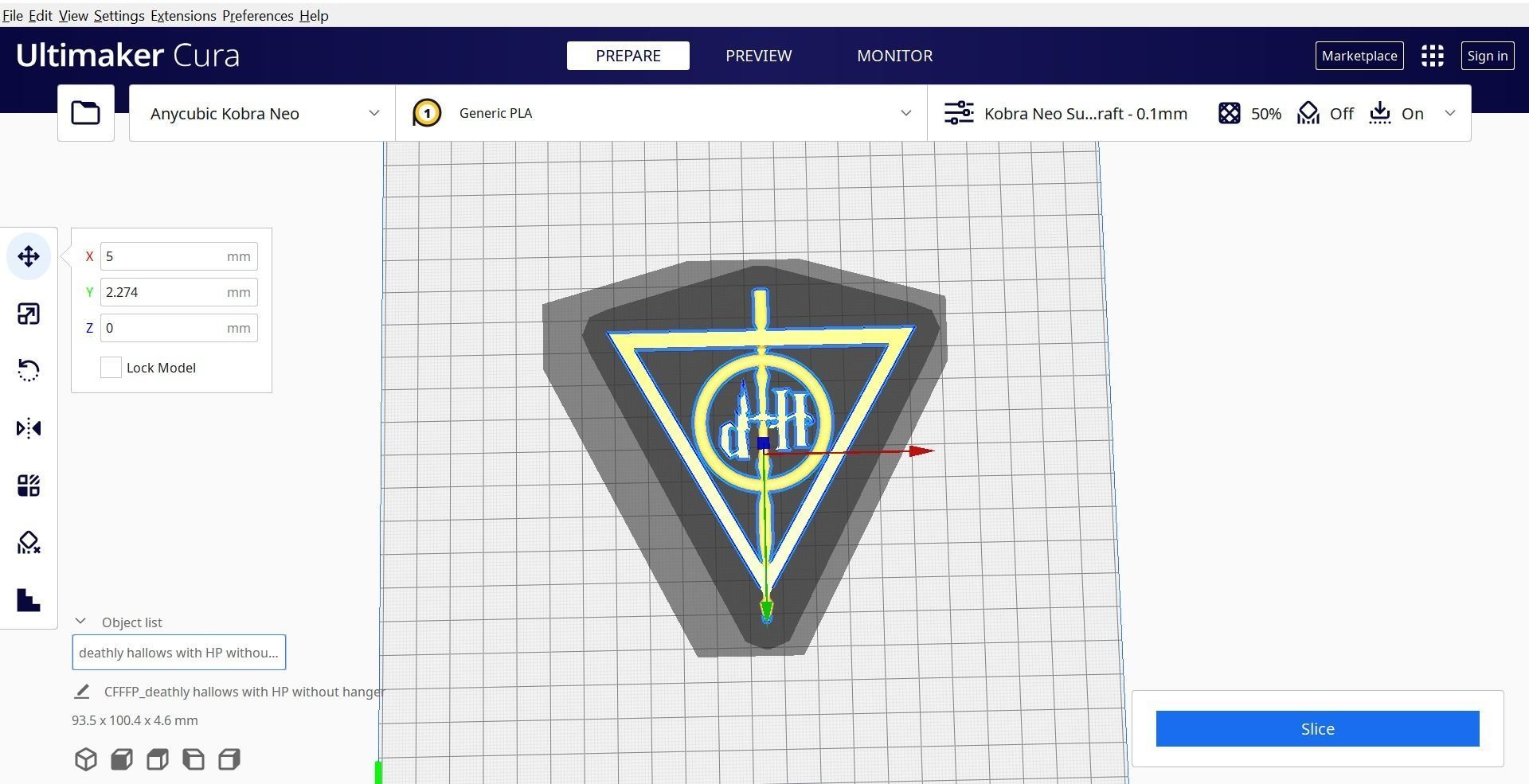
Task: Open file folder icon
Action: (x=86, y=113)
